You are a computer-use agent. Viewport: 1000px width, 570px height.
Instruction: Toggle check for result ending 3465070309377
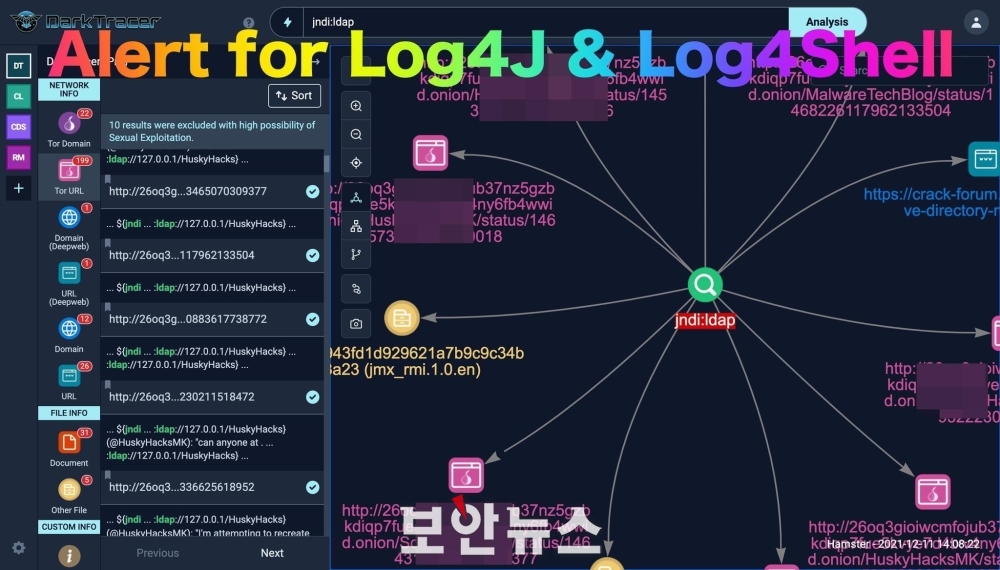point(312,191)
